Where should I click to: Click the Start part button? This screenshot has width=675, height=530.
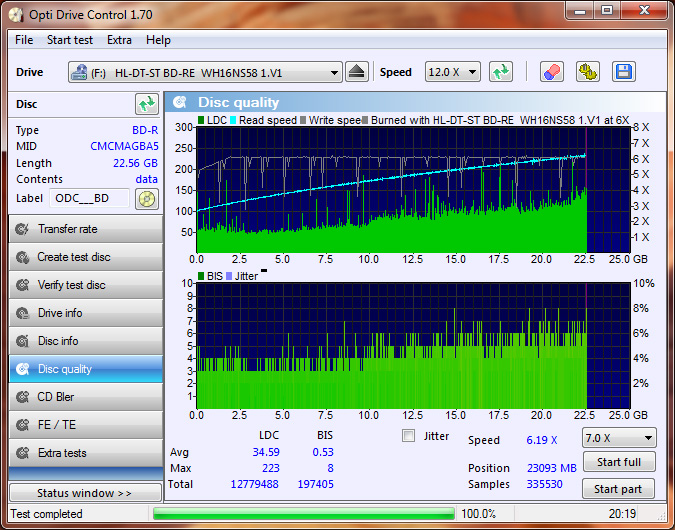pyautogui.click(x=619, y=489)
